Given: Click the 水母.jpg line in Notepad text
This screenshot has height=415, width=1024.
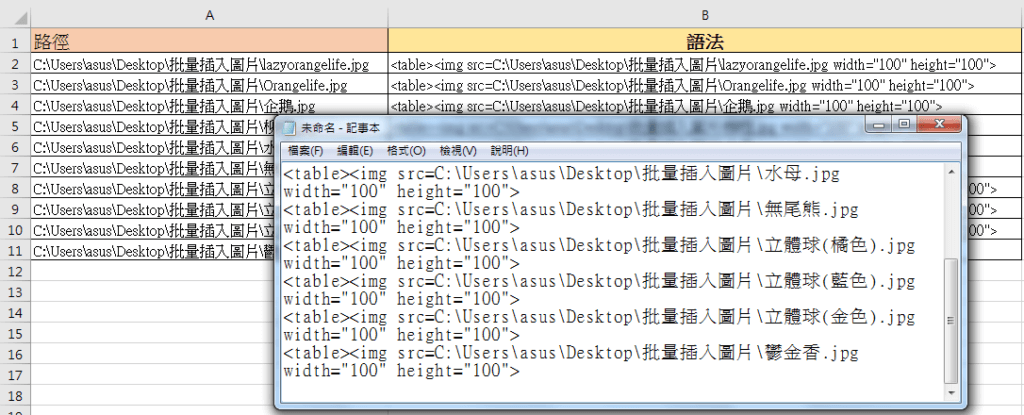Looking at the screenshot, I should 560,174.
